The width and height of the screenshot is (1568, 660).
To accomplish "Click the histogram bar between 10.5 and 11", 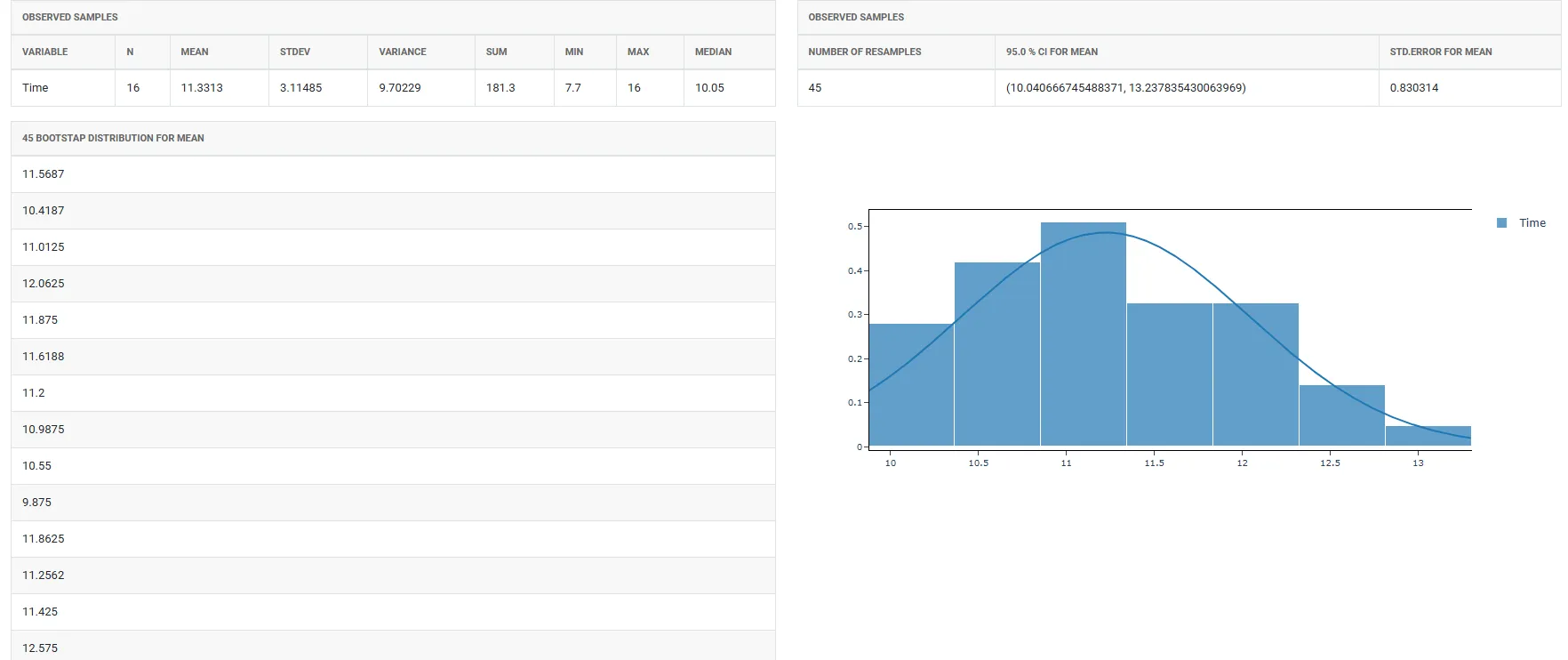I will coord(997,354).
